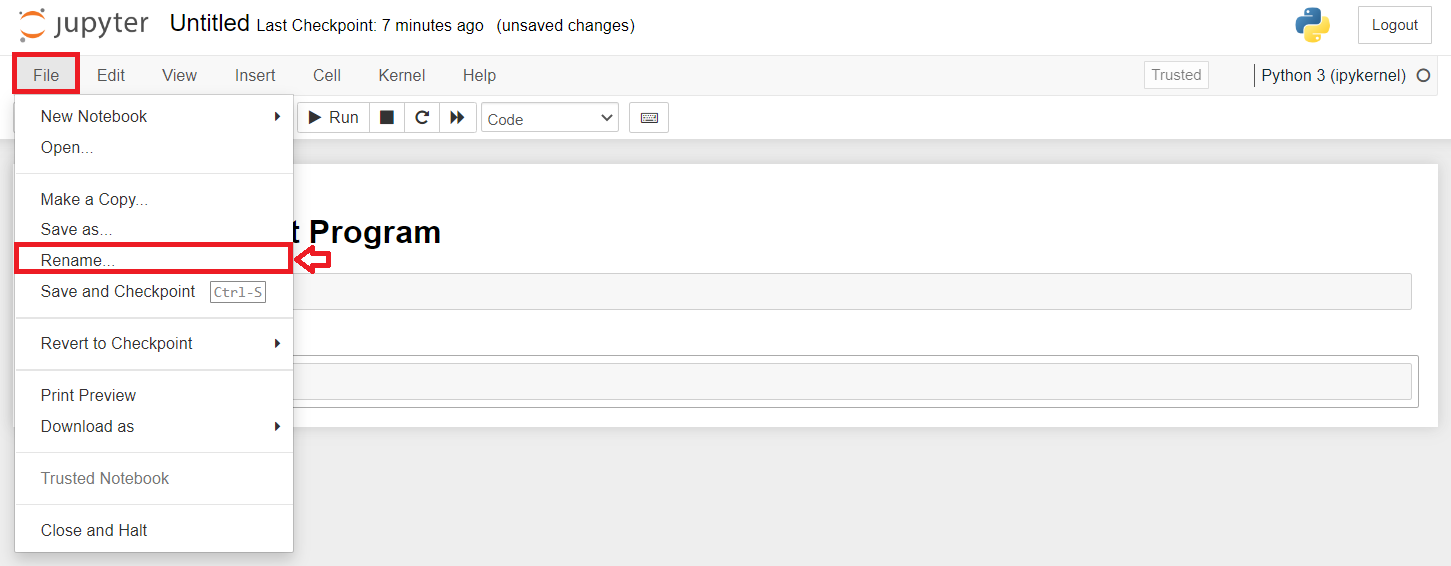Open the Code cell type dropdown
1451x566 pixels.
click(549, 118)
